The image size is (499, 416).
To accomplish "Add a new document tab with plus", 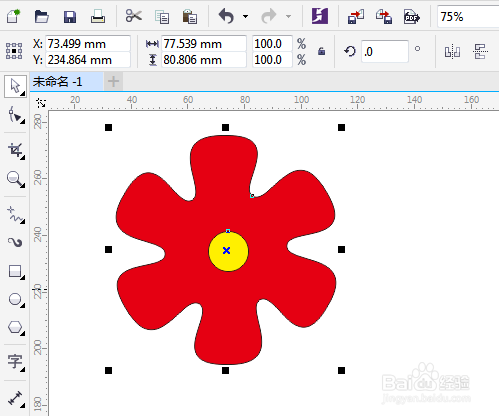I will click(x=113, y=82).
